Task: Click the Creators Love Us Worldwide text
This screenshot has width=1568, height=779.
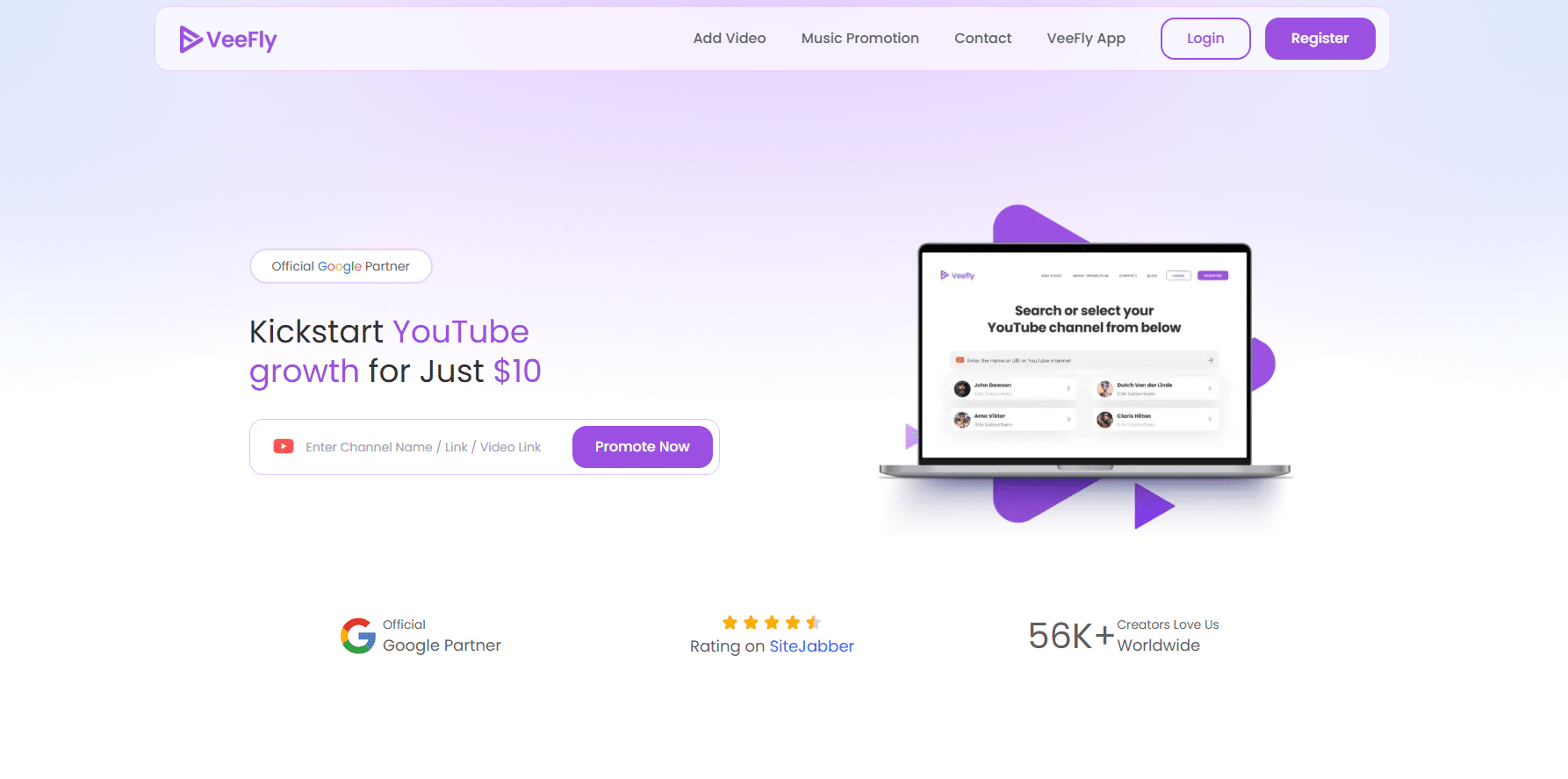Action: 1168,636
